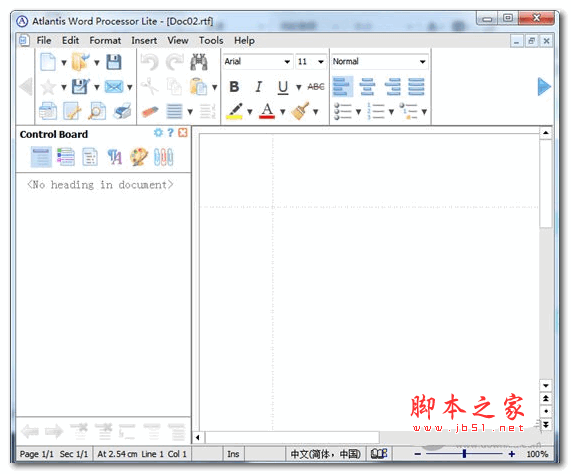Click the binoculars Find icon

pos(199,62)
